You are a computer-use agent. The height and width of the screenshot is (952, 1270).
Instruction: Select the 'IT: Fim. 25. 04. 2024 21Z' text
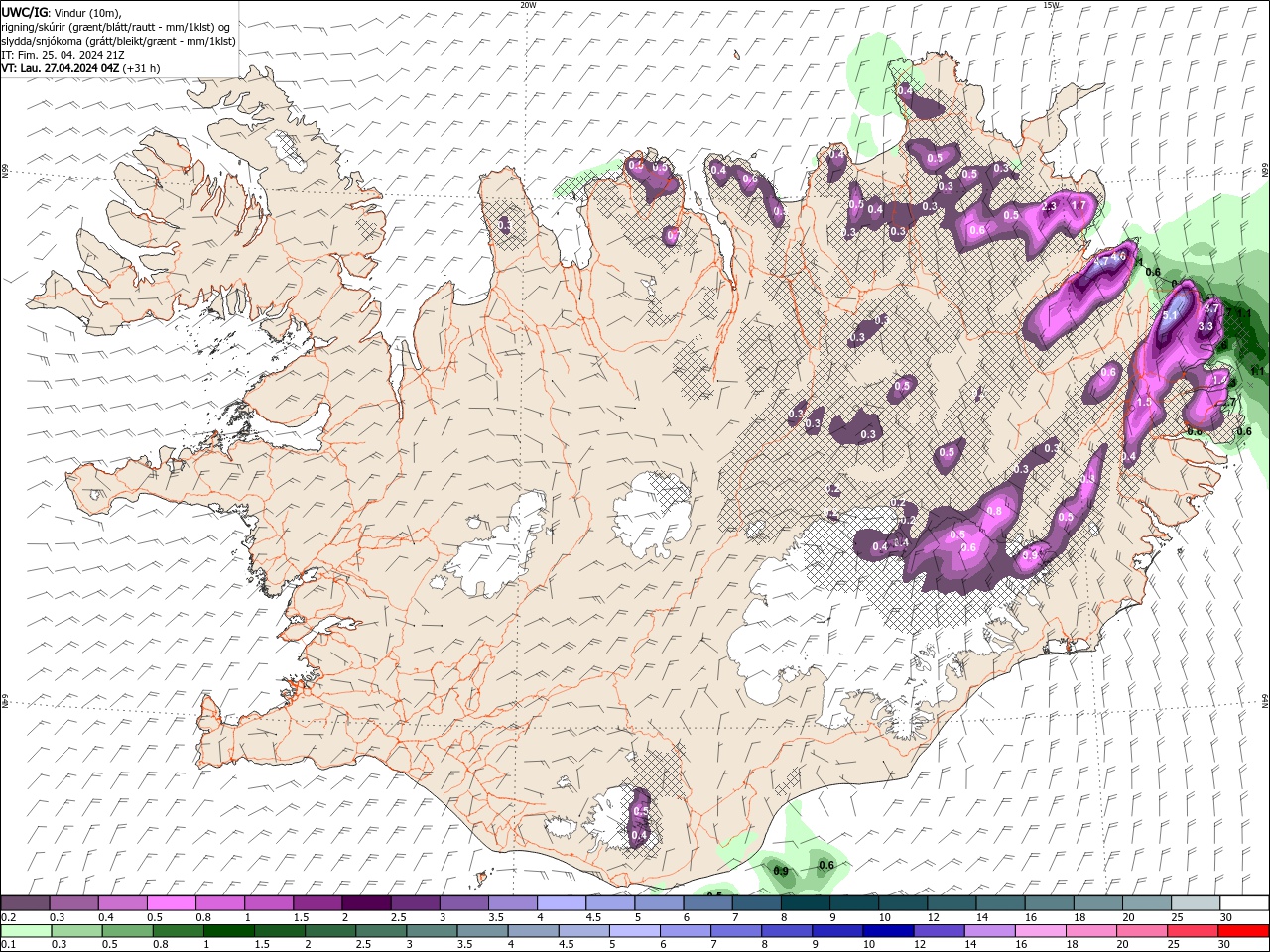tap(63, 55)
